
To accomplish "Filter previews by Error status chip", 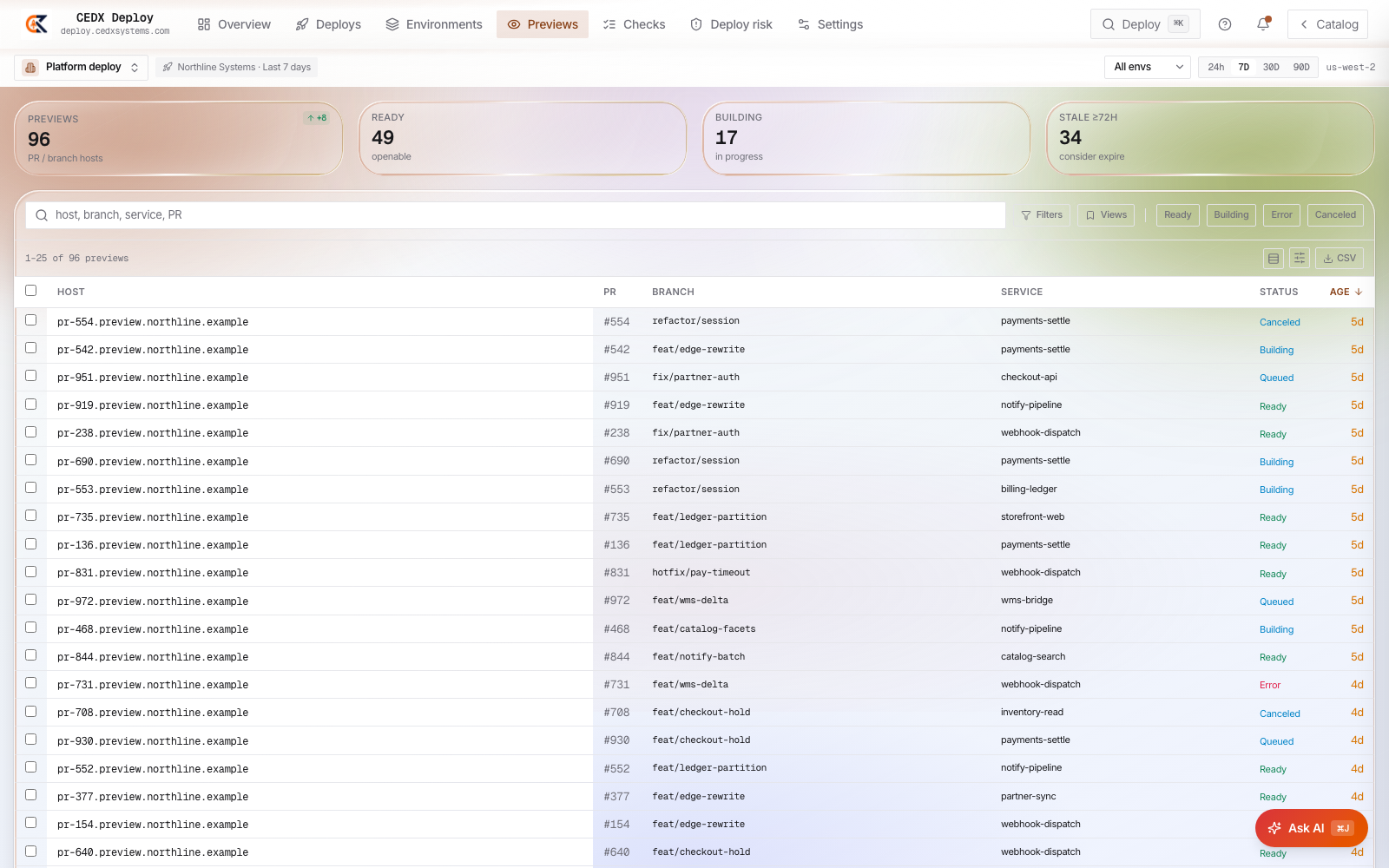I will click(x=1281, y=215).
